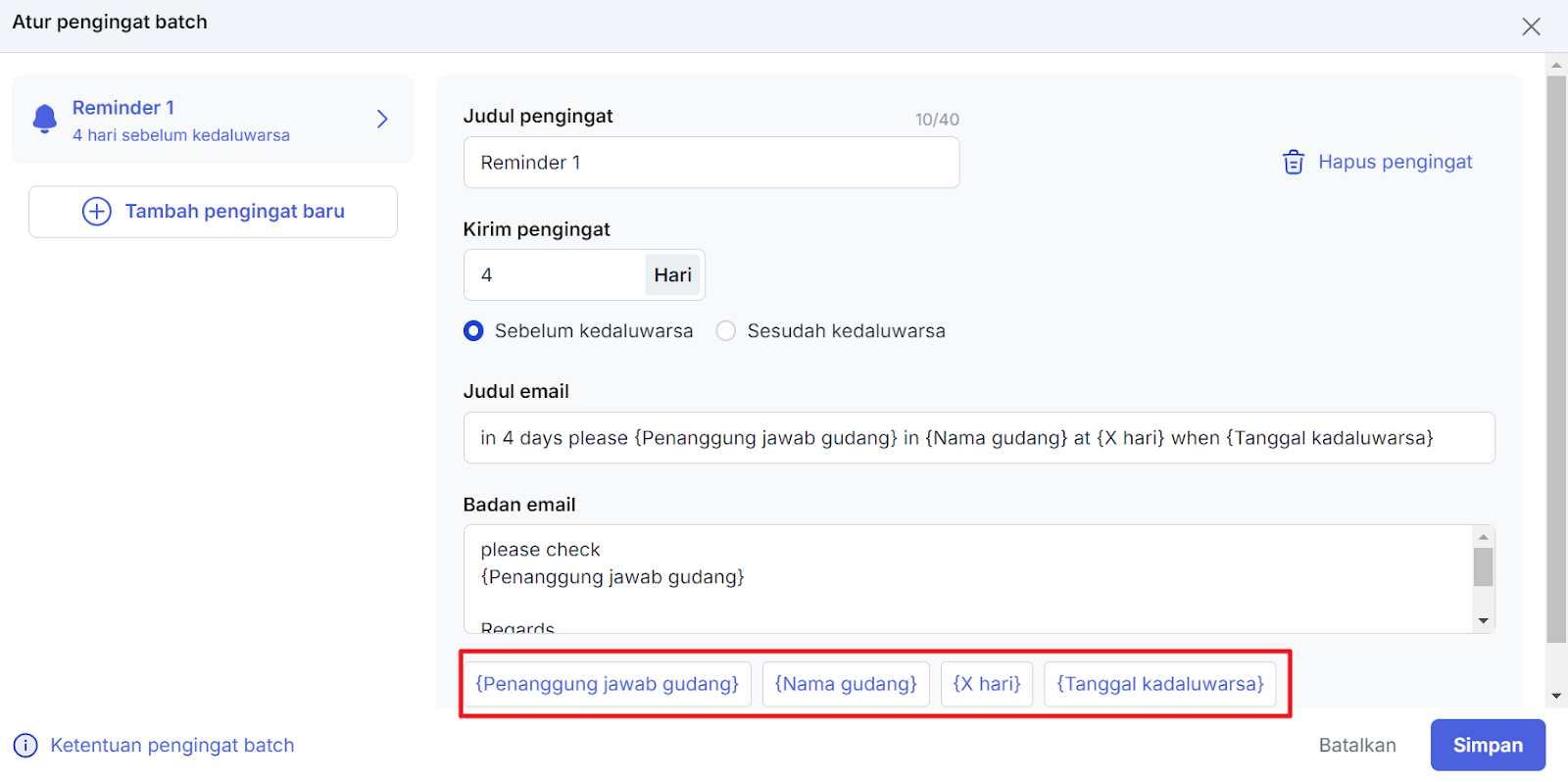This screenshot has height=782, width=1568.
Task: Insert {Nama gudang} placeholder chip
Action: [846, 684]
